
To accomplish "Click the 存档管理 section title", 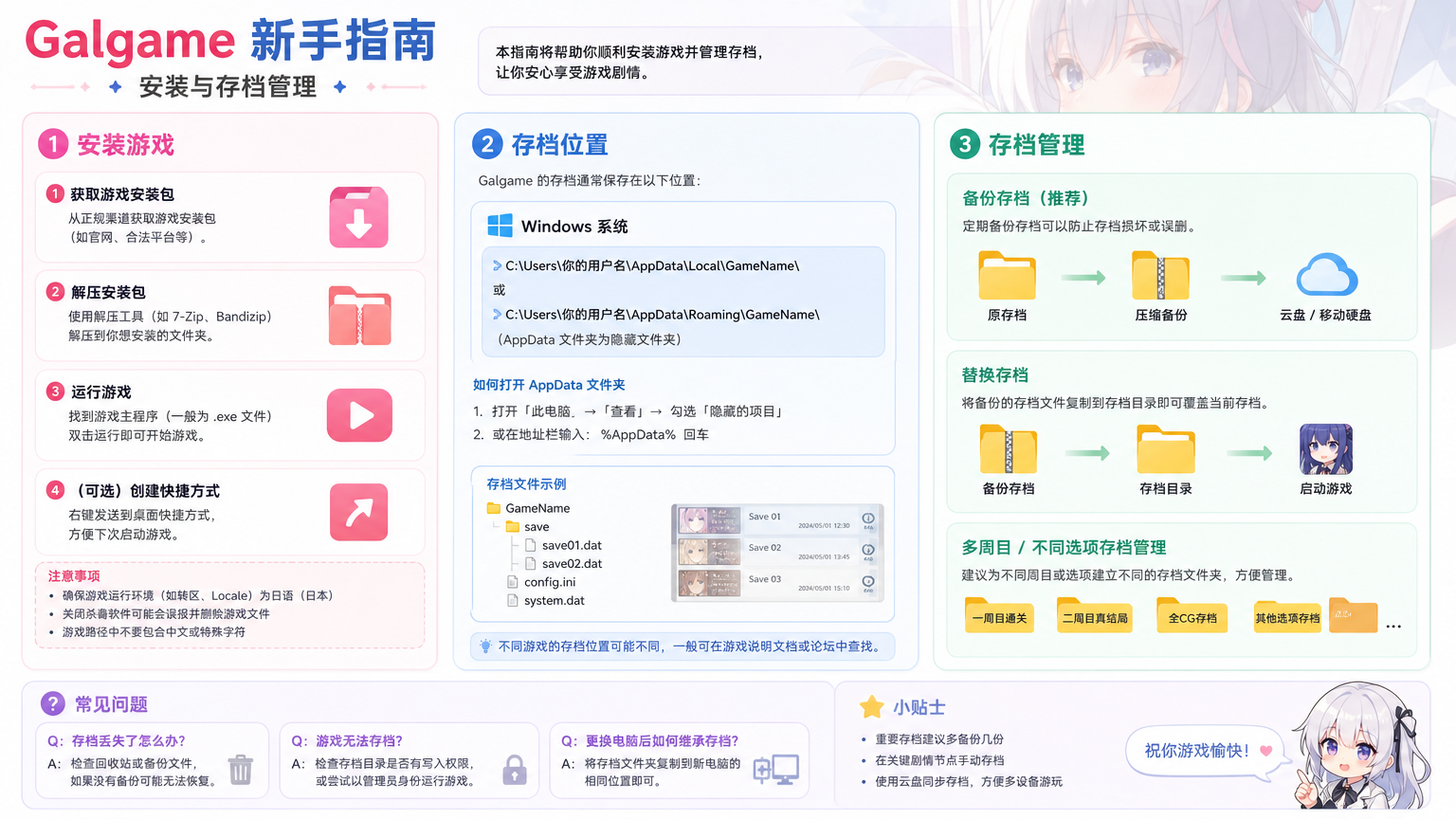I will (x=1036, y=145).
